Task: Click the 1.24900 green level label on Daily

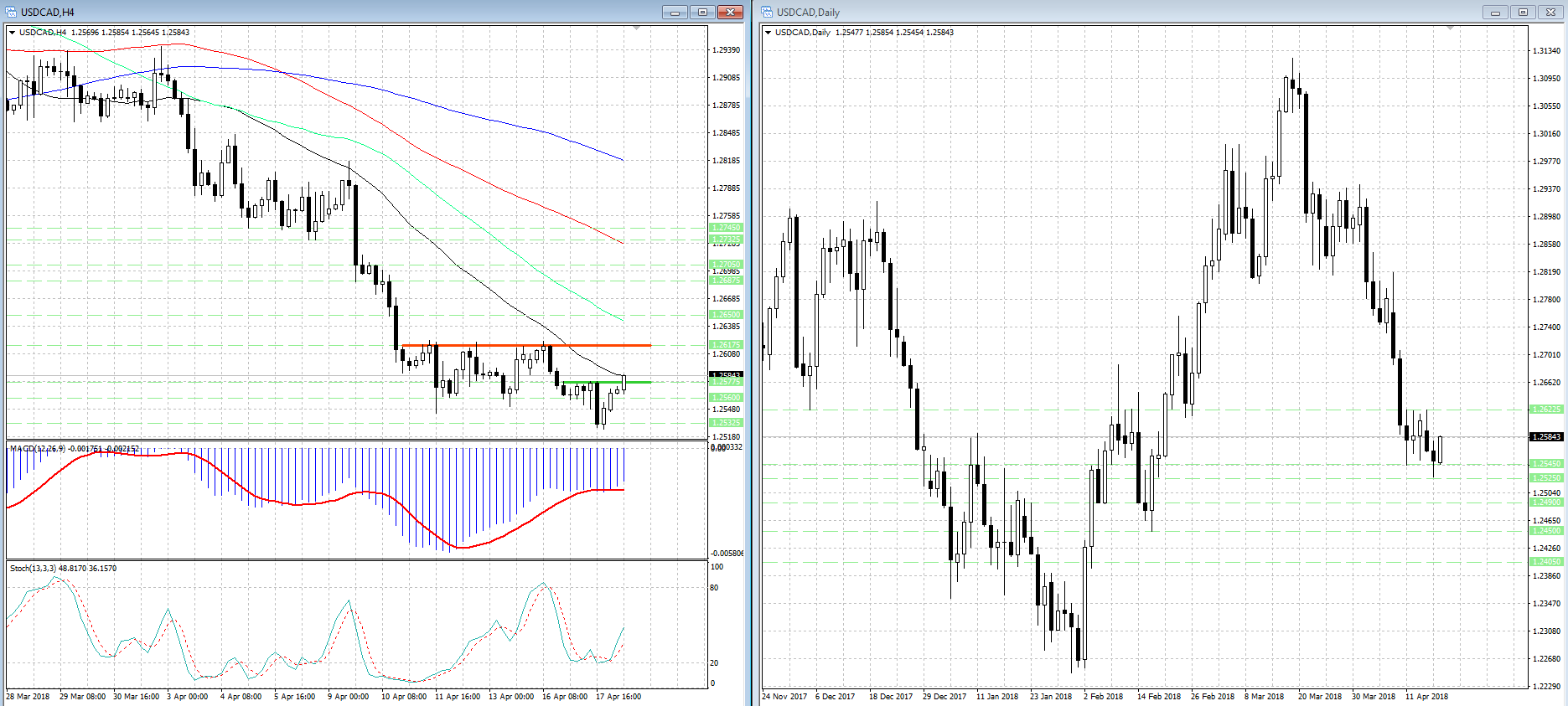Action: tap(1546, 502)
